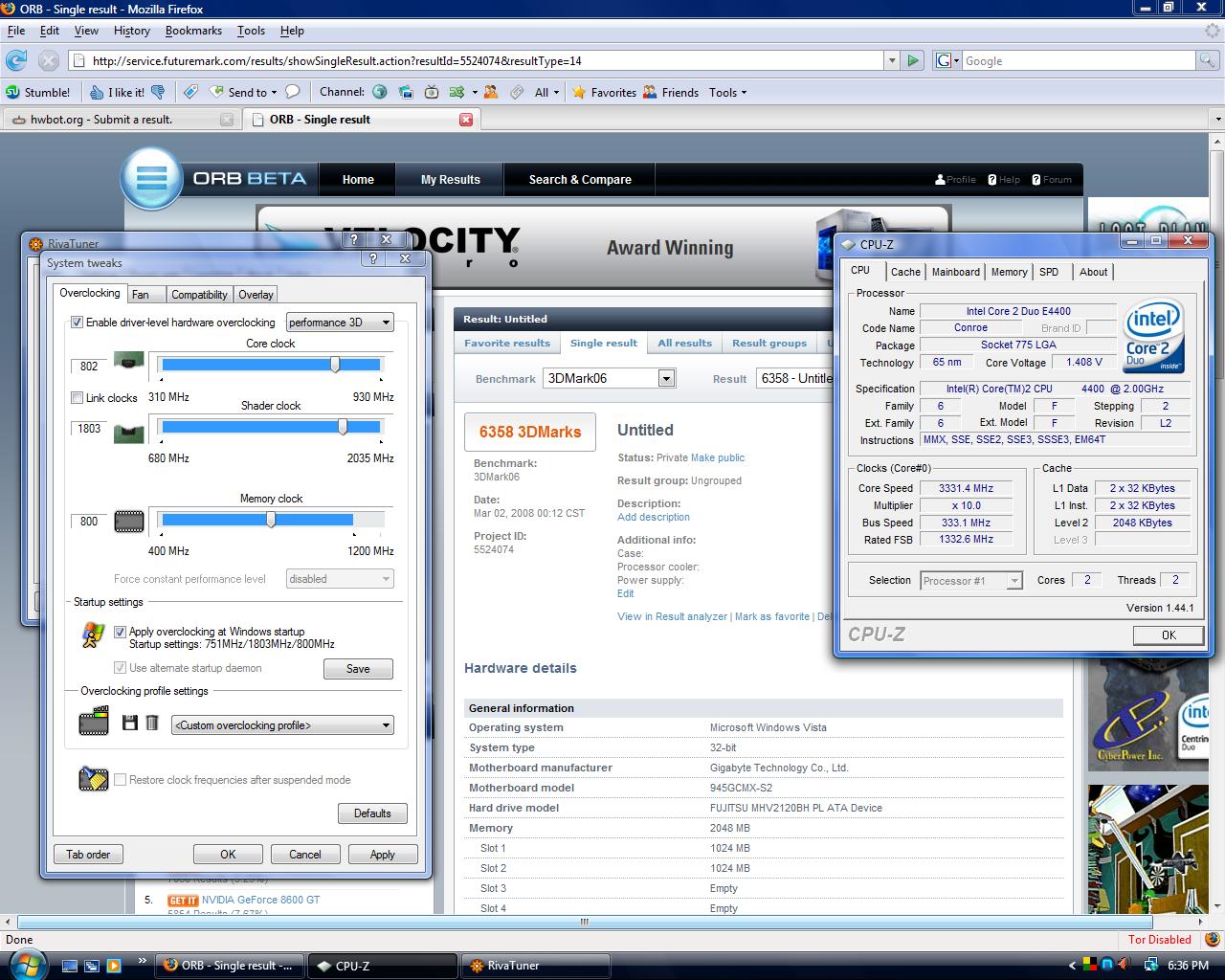1225x980 pixels.
Task: Click the ORB BETA logo
Action: pos(216,178)
